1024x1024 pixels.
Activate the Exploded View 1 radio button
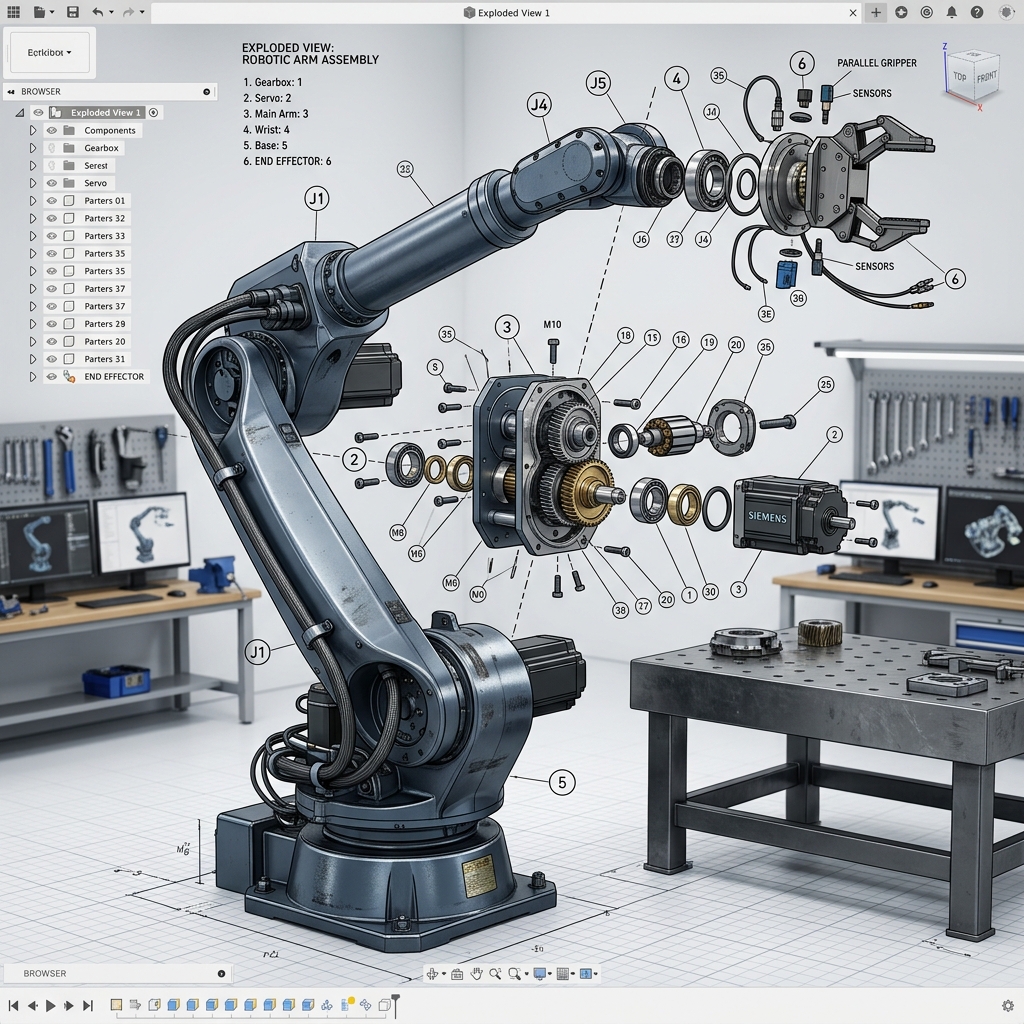[x=153, y=112]
